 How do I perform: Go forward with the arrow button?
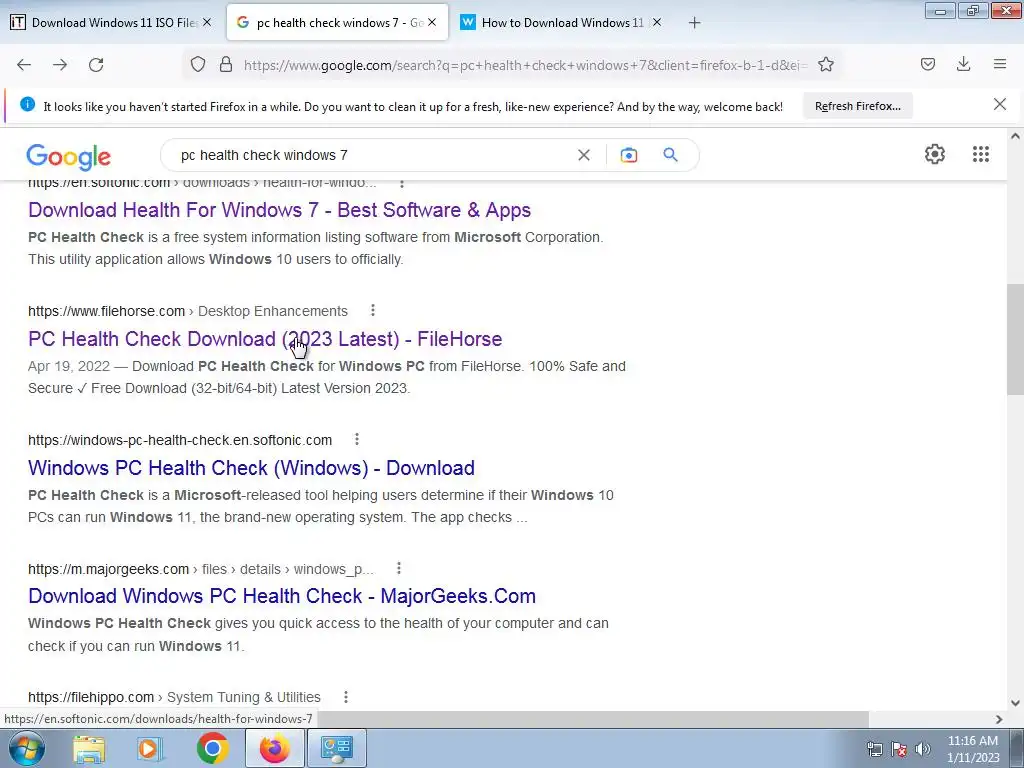(60, 65)
